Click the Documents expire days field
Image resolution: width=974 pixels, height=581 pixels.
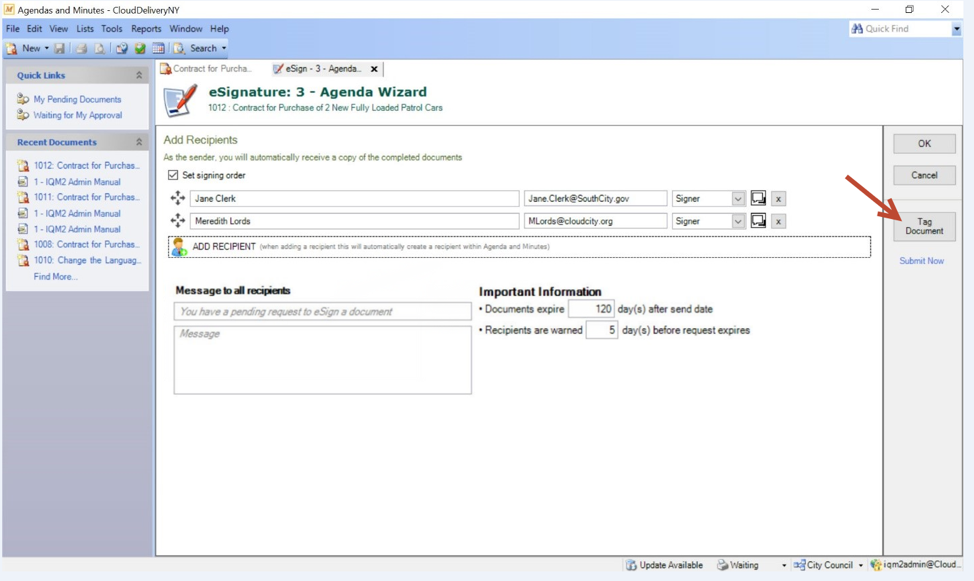click(x=591, y=309)
